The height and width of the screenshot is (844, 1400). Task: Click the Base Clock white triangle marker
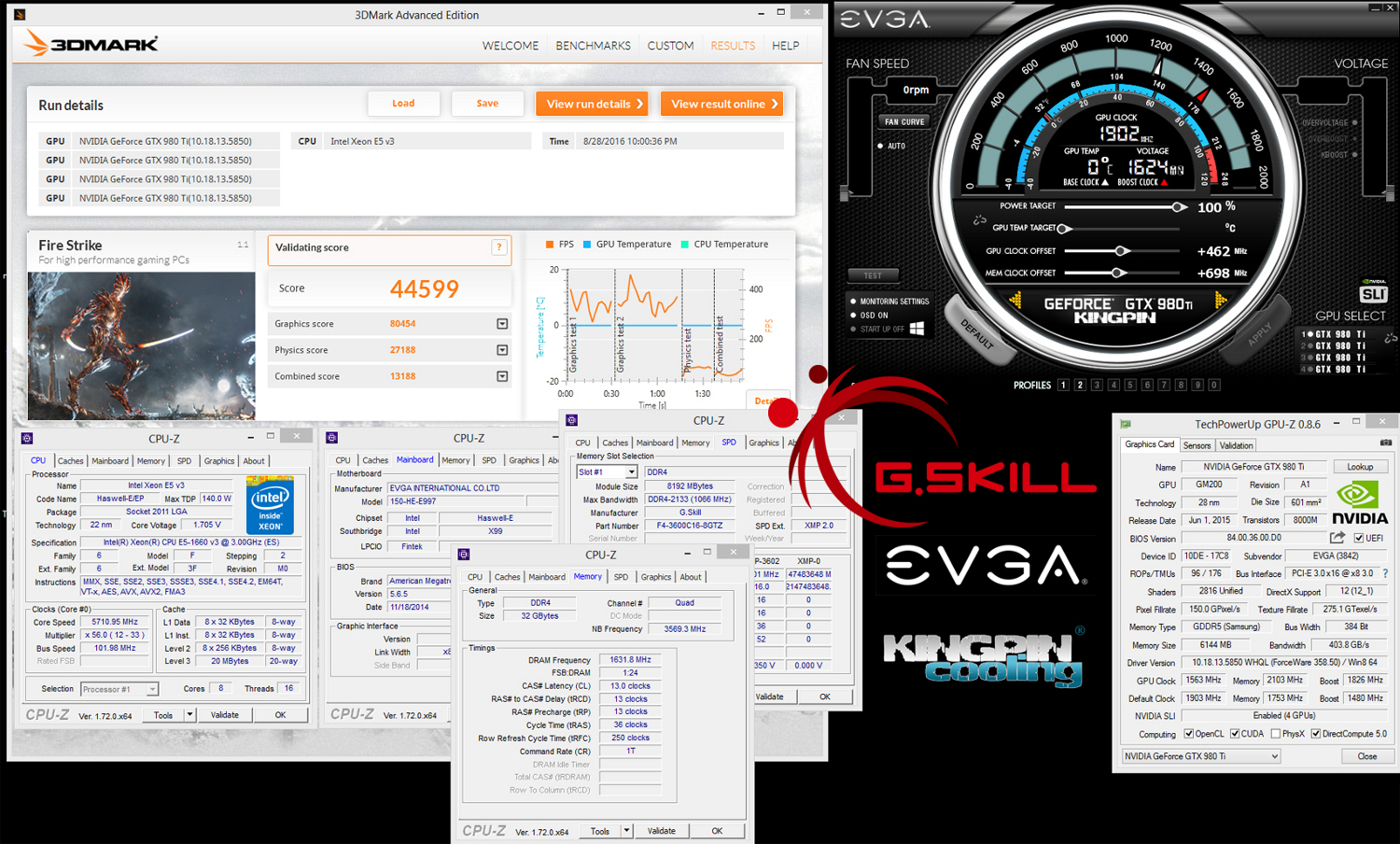click(1106, 183)
